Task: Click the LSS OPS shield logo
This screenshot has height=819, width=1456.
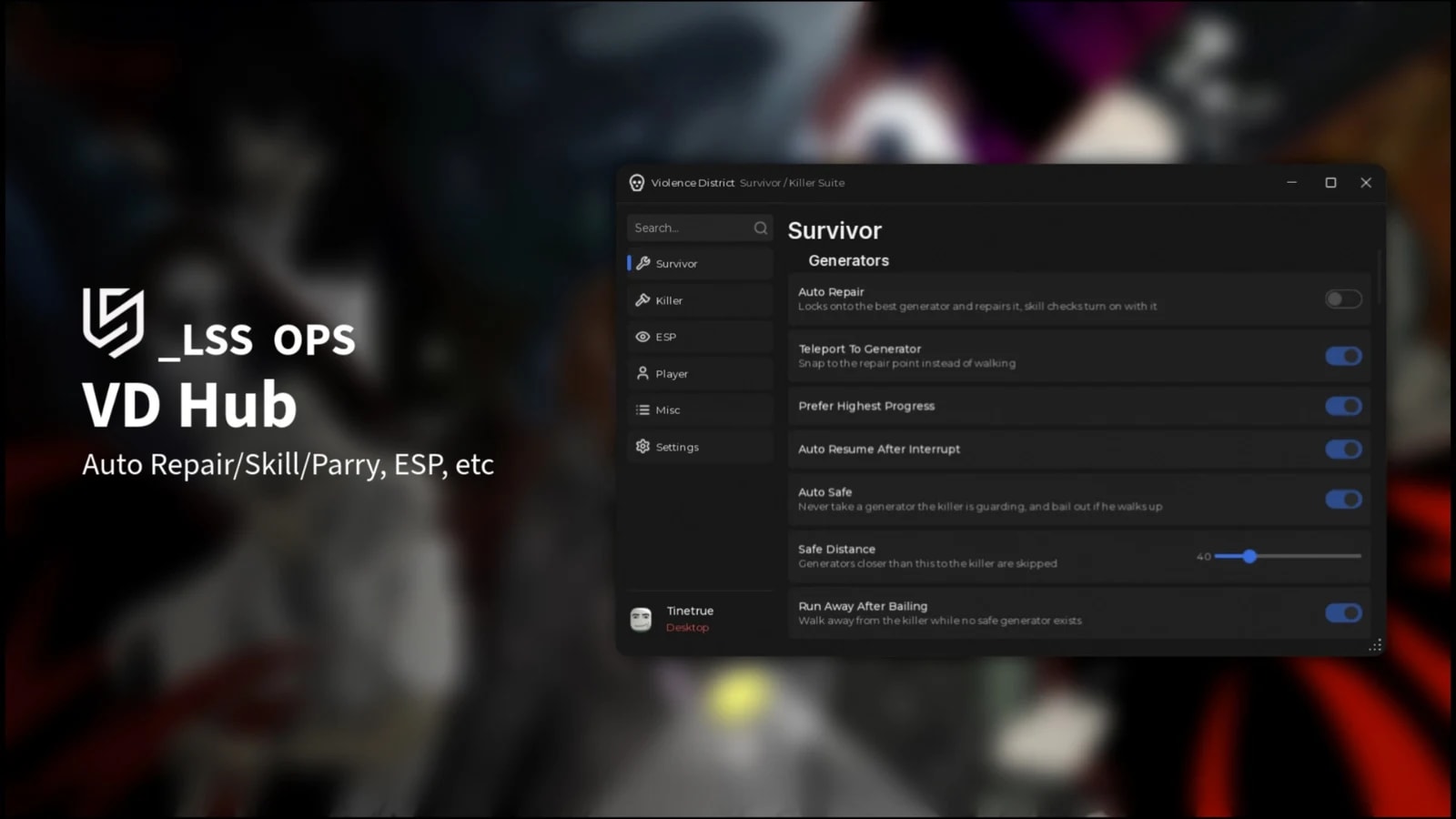Action: tap(113, 322)
